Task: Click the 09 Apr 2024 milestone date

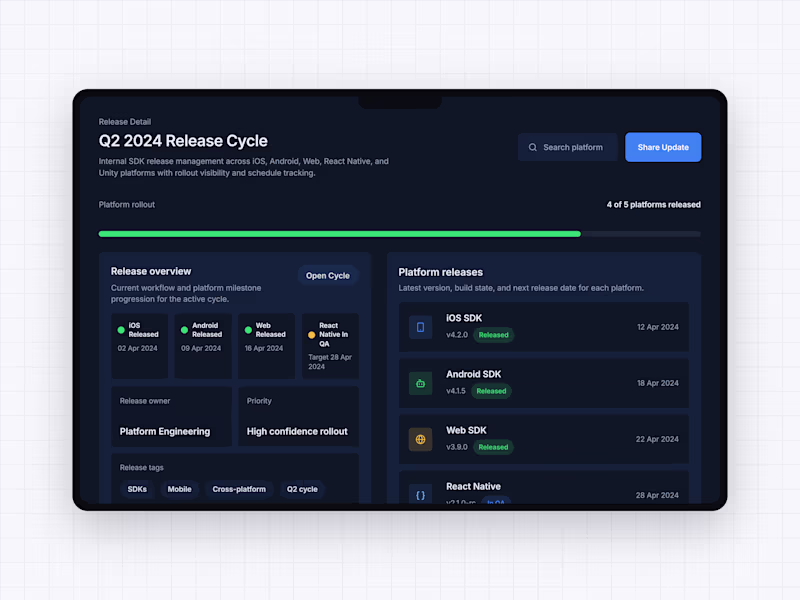Action: 201,348
